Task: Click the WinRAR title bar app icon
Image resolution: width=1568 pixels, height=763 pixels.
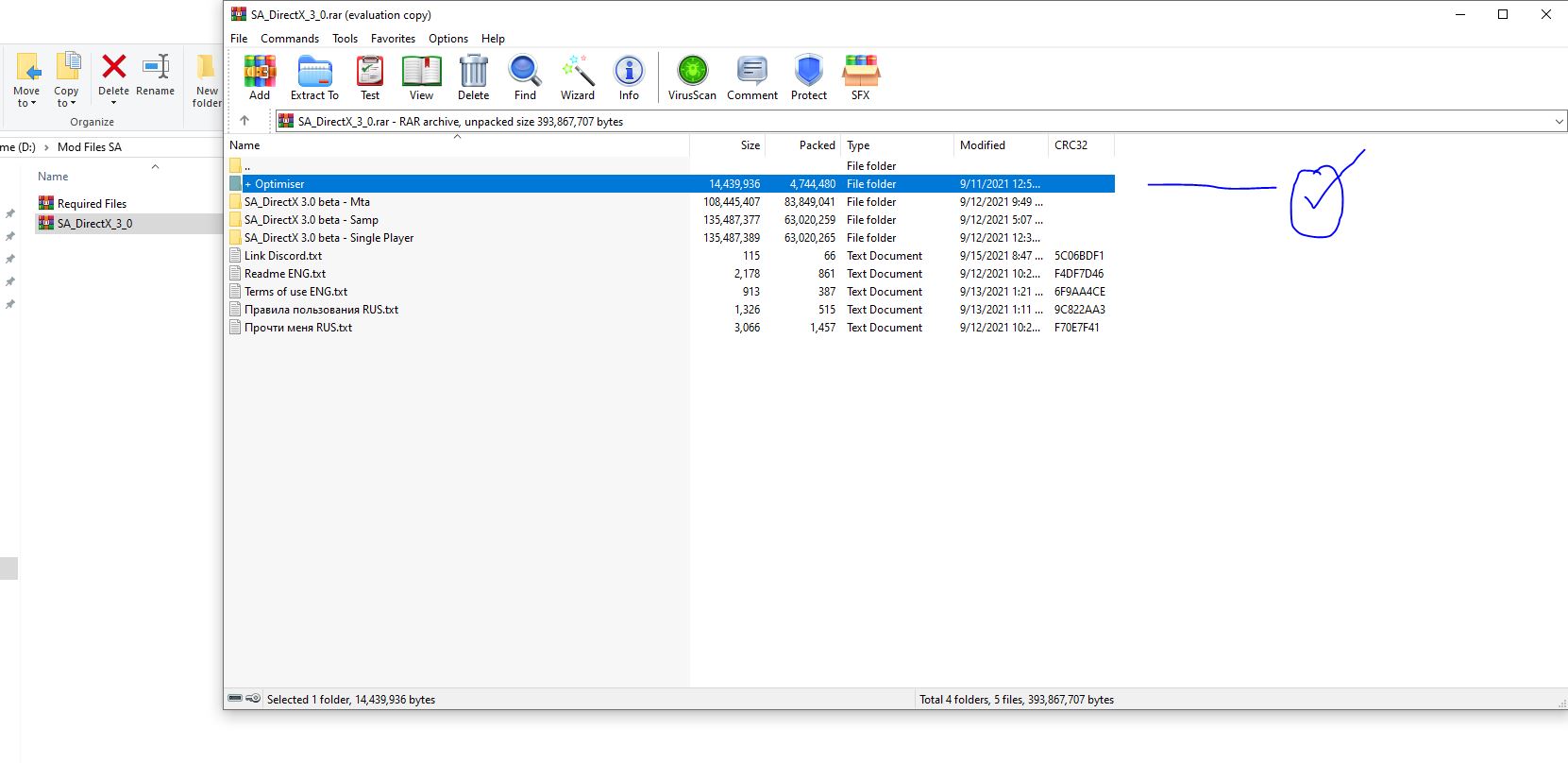Action: 239,14
